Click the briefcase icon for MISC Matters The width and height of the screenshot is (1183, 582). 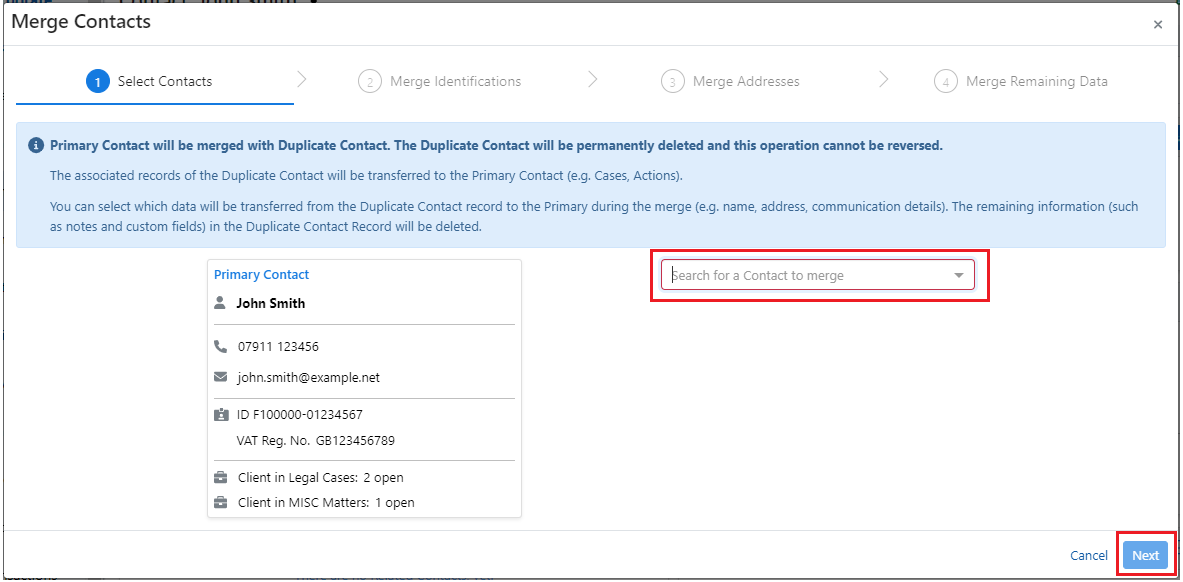221,502
